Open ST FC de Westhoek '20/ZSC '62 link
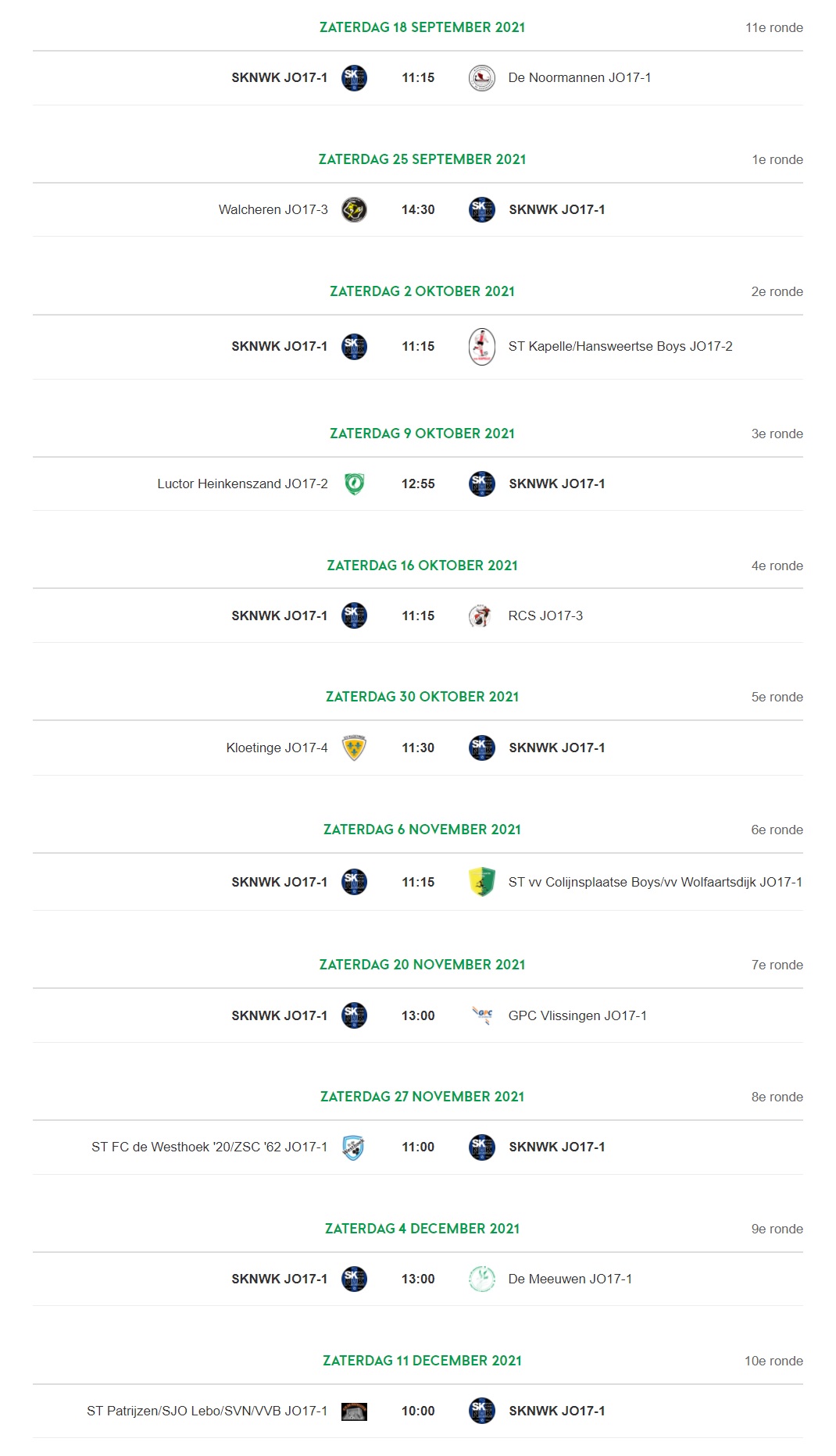The image size is (836, 1456). [209, 1147]
